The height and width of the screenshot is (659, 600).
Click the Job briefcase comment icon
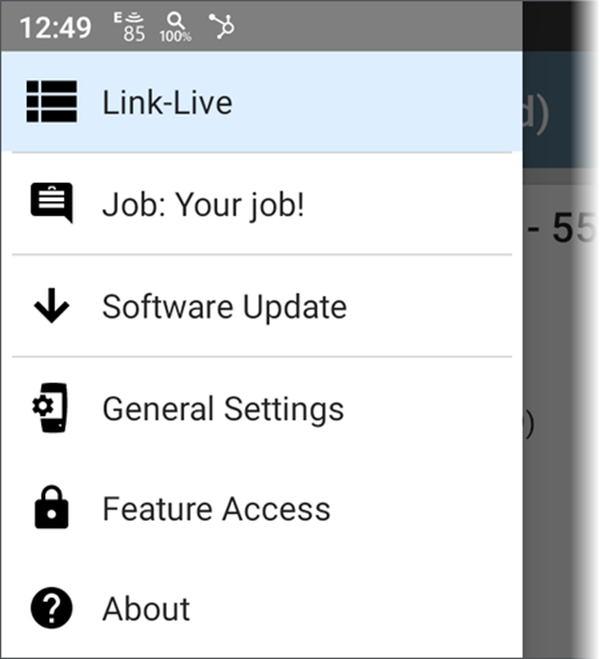(x=52, y=203)
